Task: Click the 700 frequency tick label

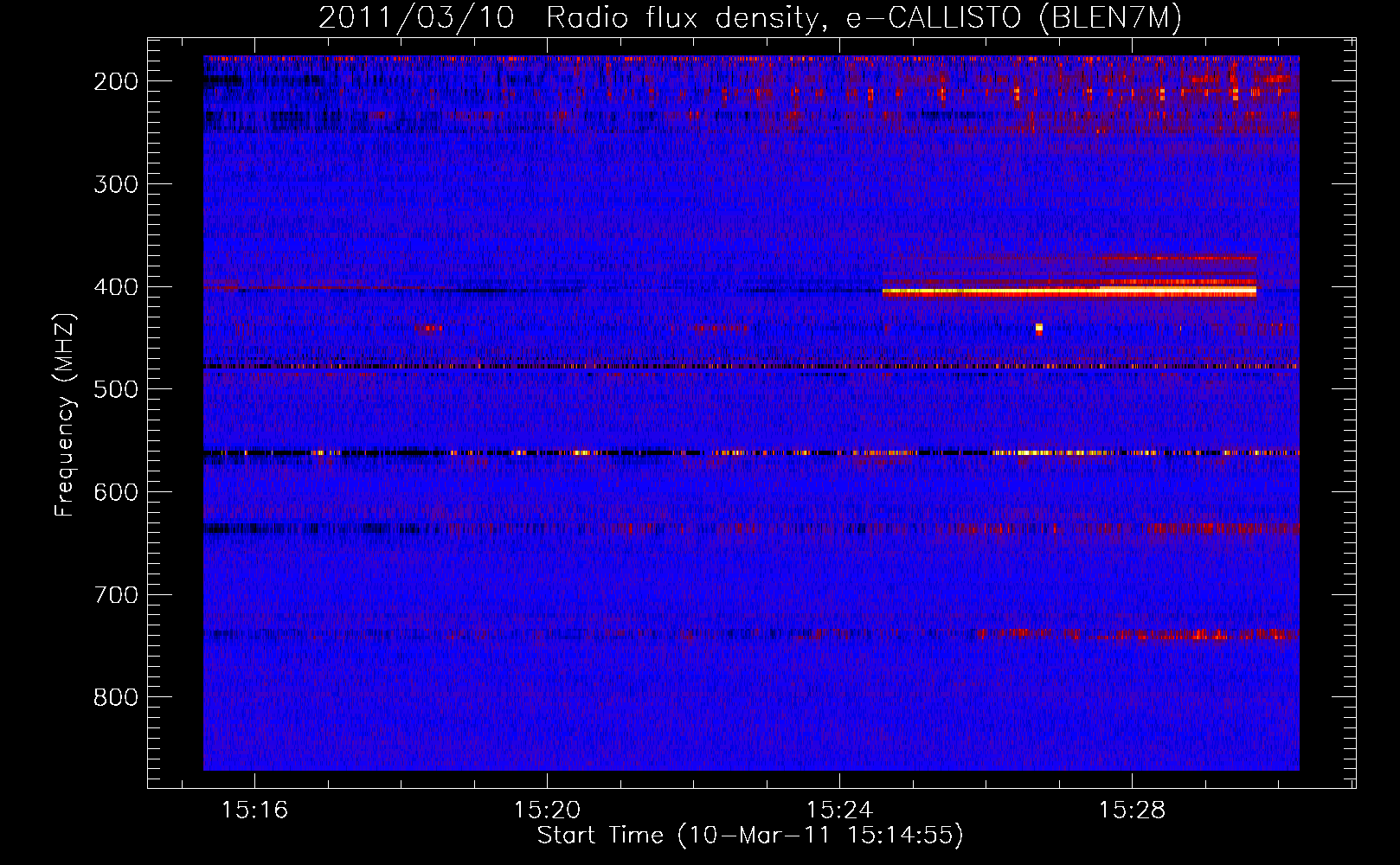Action: 116,595
